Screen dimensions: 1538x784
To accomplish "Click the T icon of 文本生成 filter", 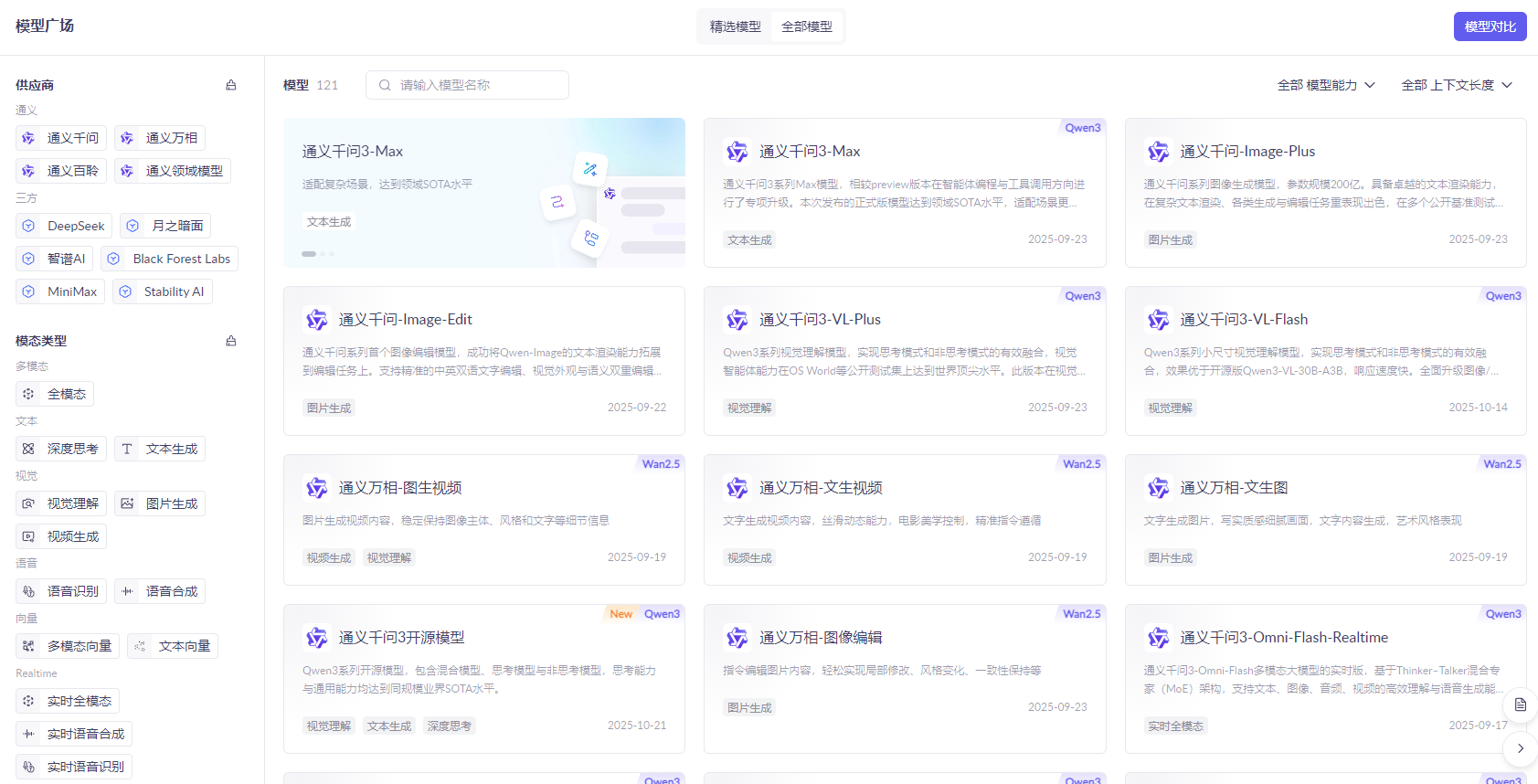I will tap(127, 449).
